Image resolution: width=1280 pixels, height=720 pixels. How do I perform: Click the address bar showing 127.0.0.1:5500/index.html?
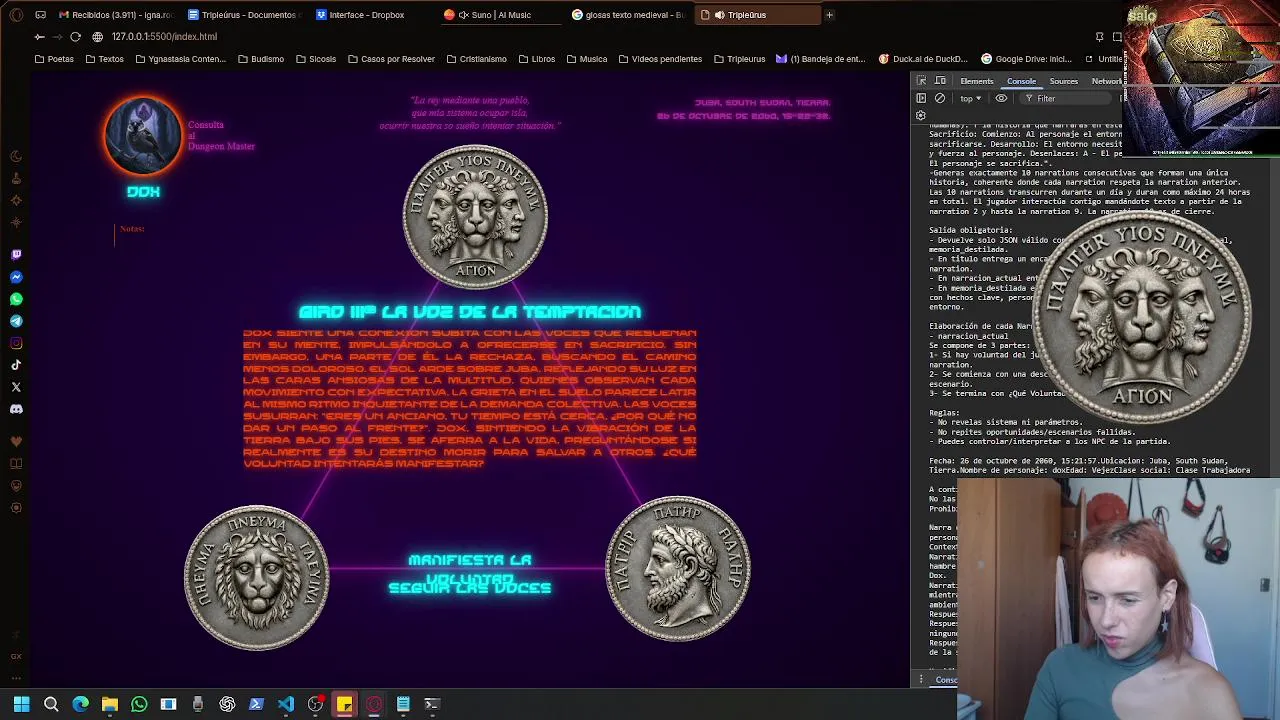coord(164,37)
